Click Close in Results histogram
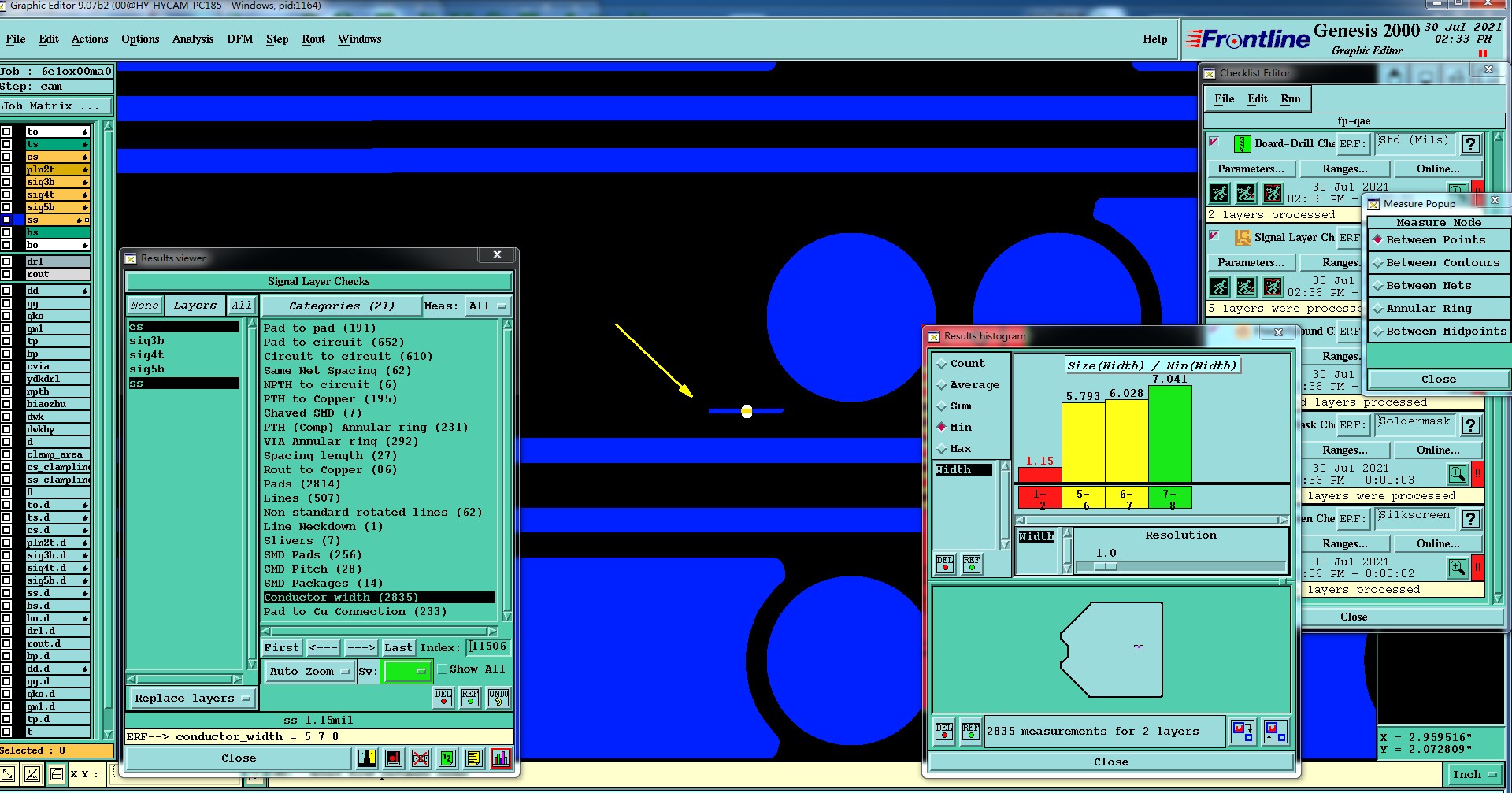The image size is (1512, 793). [x=1111, y=762]
